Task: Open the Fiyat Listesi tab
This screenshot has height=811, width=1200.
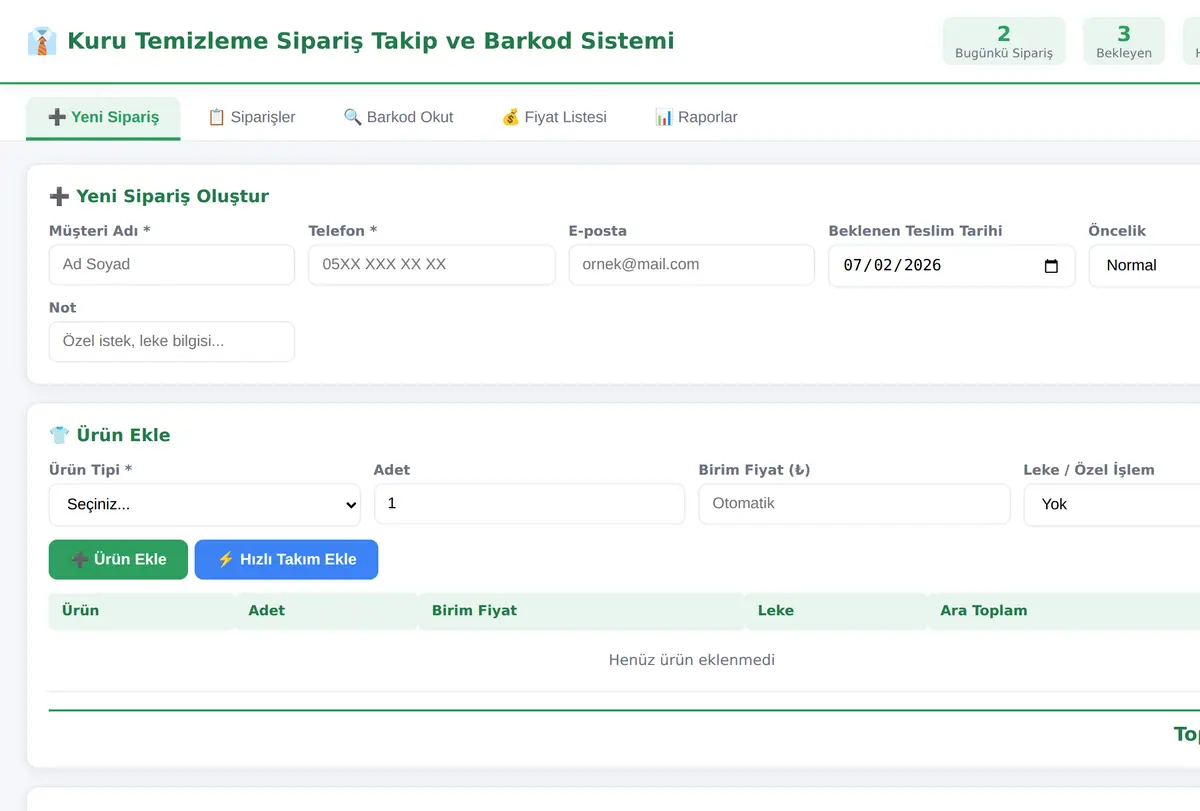Action: pos(554,117)
